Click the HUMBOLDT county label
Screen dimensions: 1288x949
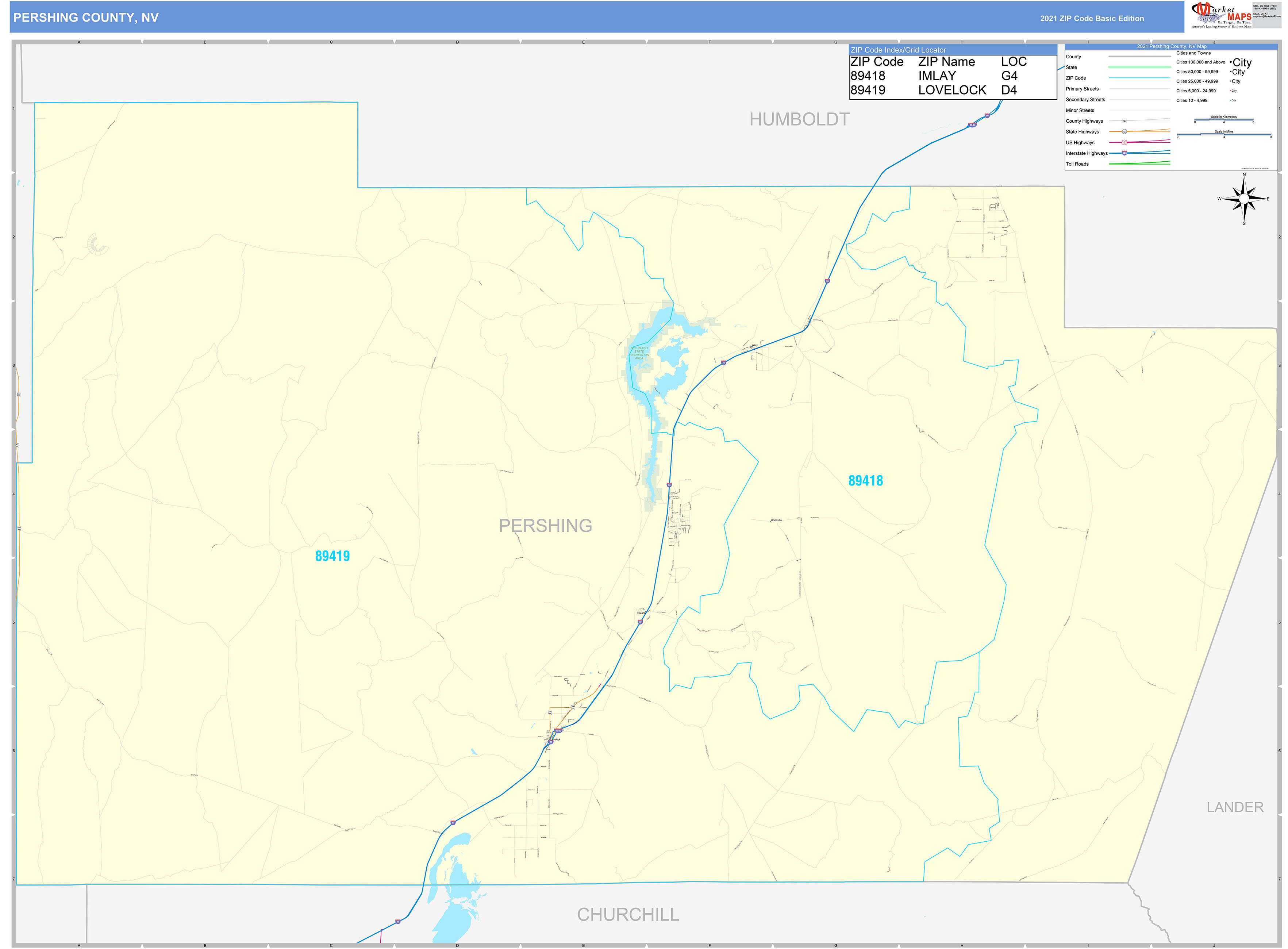[799, 119]
